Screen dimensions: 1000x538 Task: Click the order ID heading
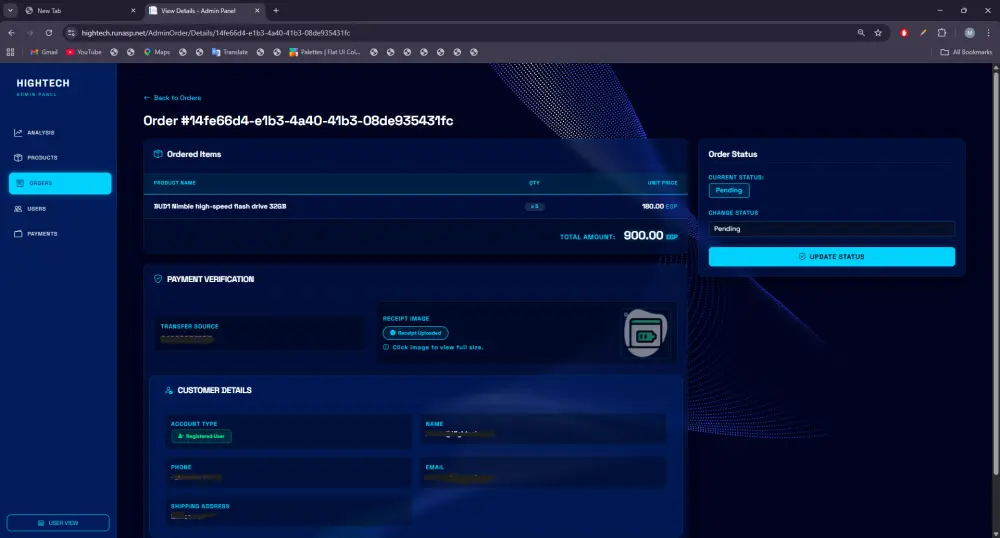coord(298,120)
